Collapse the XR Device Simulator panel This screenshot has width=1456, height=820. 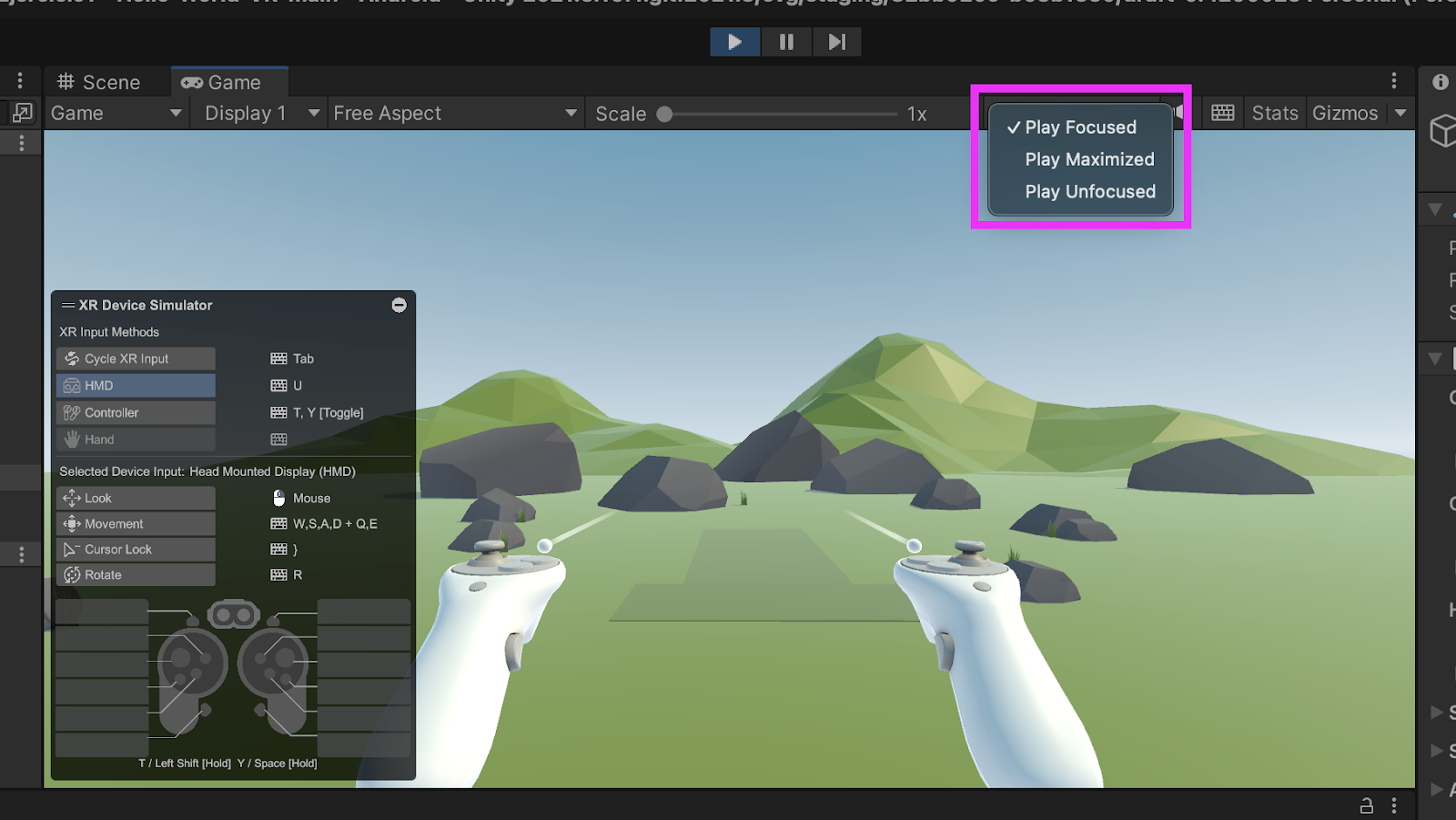(399, 305)
